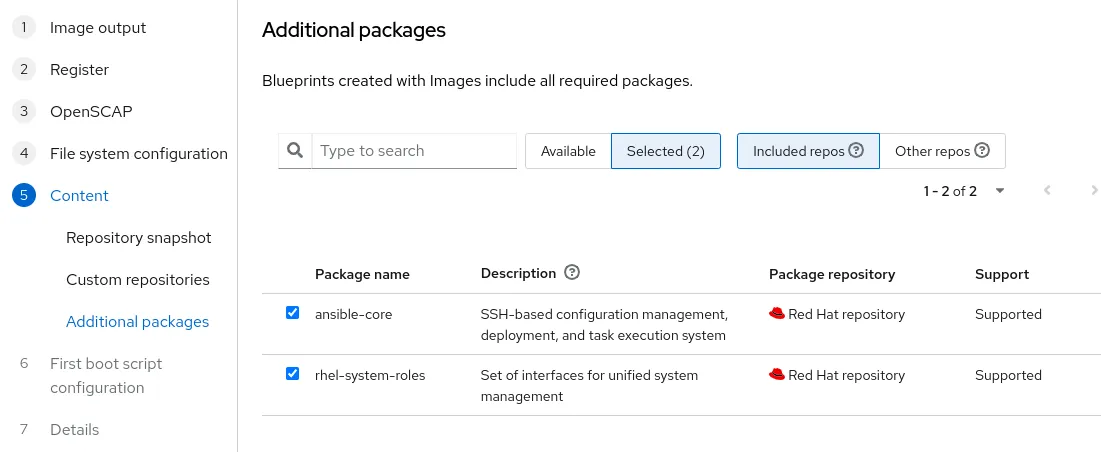Click the Type to search field

tap(414, 151)
